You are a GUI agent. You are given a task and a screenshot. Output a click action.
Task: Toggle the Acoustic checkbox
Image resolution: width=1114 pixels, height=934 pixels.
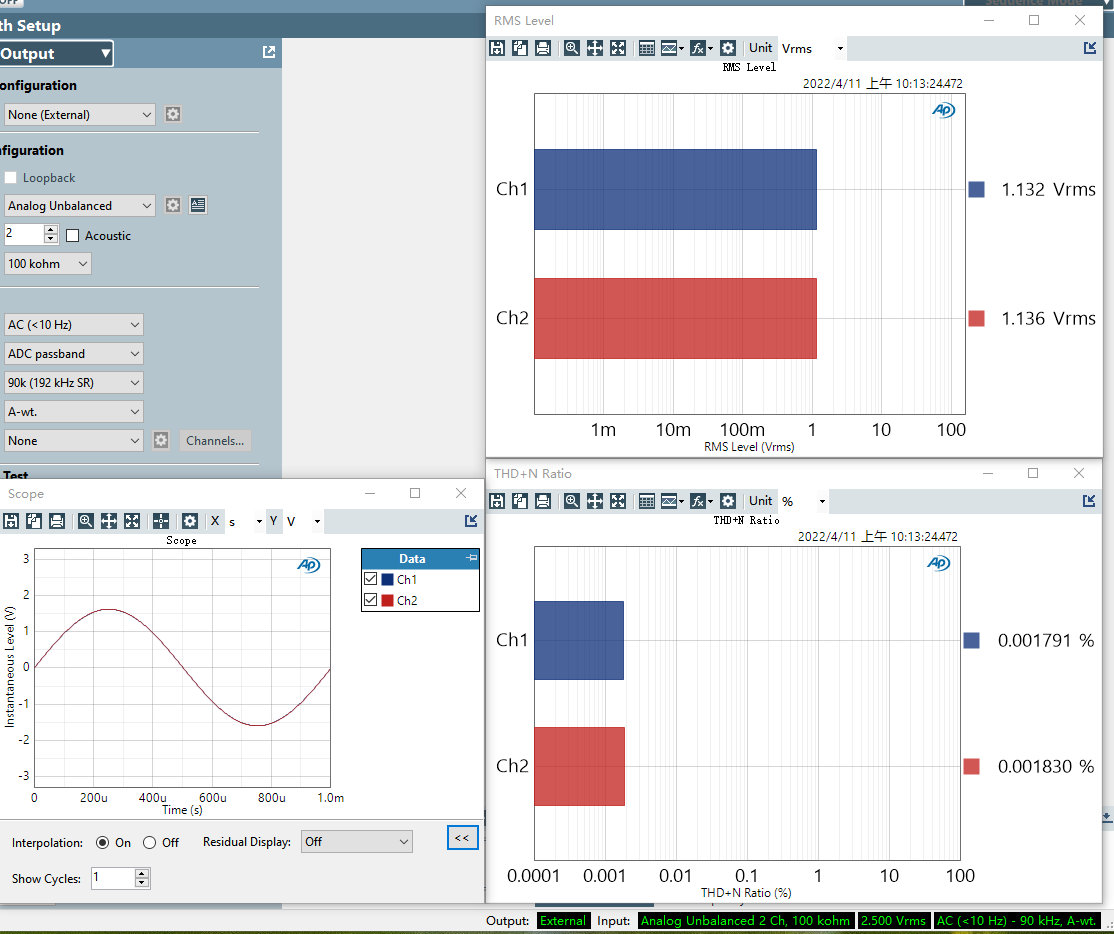tap(73, 236)
